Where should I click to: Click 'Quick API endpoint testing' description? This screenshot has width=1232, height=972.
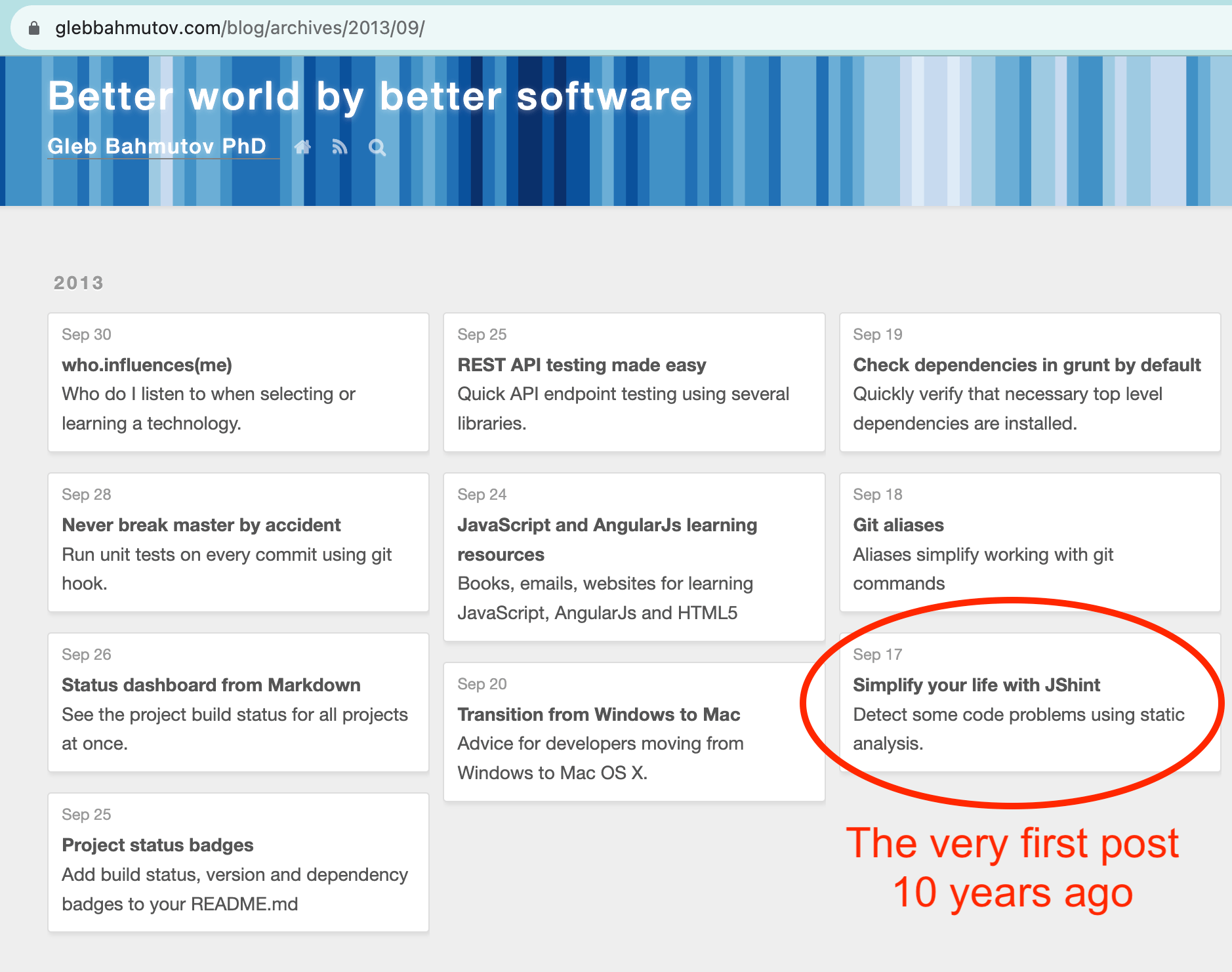[x=623, y=409]
